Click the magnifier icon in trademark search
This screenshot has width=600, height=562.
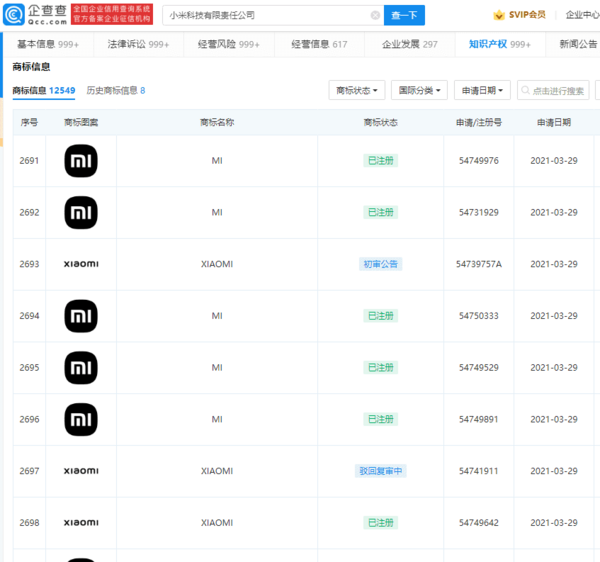[525, 90]
